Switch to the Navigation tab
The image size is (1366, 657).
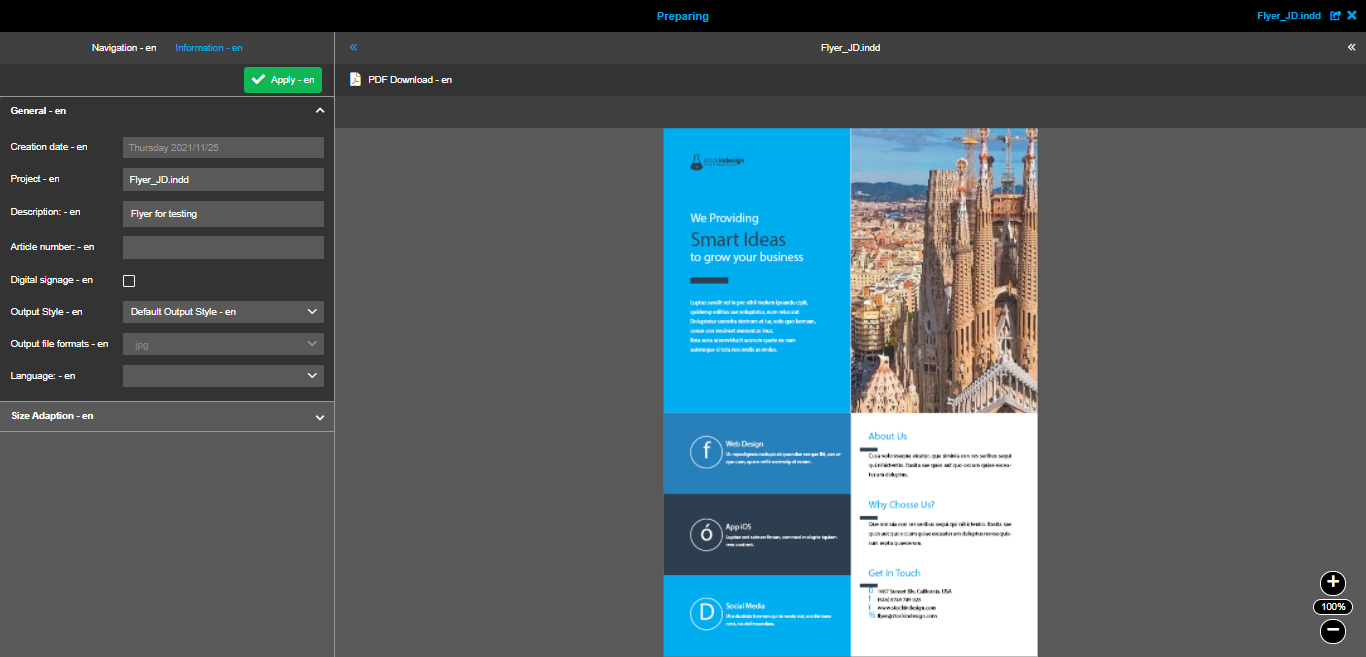tap(124, 48)
